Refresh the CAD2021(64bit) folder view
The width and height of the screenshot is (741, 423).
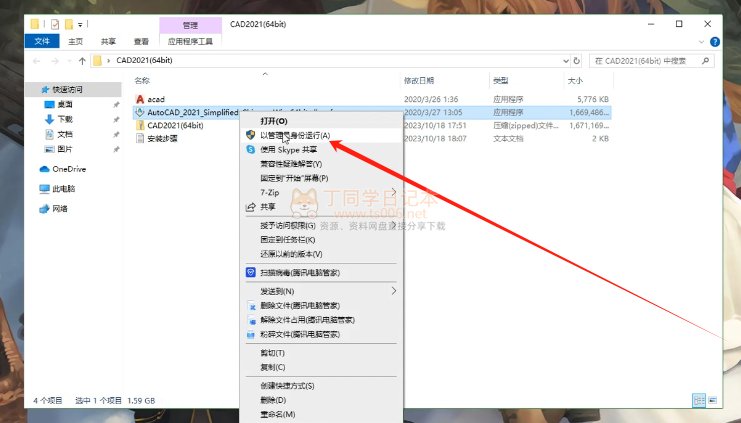pos(577,61)
